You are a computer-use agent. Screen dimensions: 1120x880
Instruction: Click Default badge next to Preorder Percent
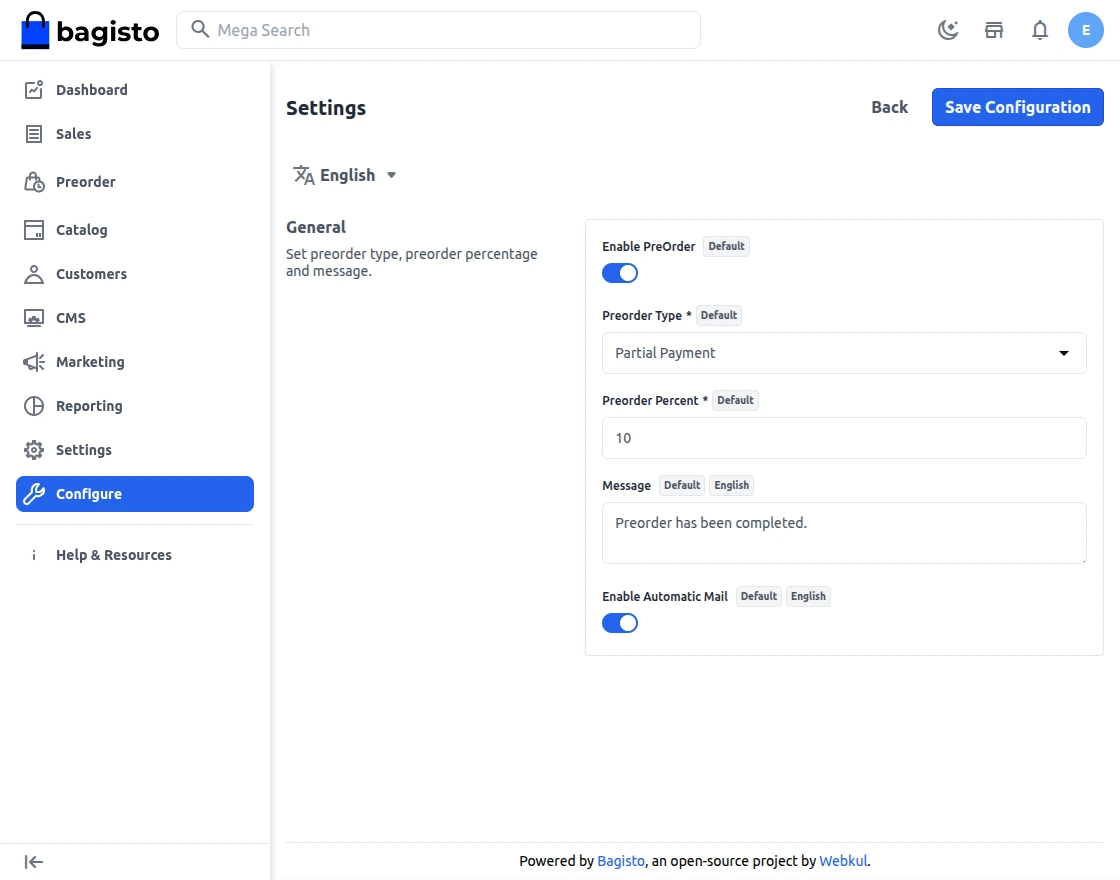(x=735, y=401)
